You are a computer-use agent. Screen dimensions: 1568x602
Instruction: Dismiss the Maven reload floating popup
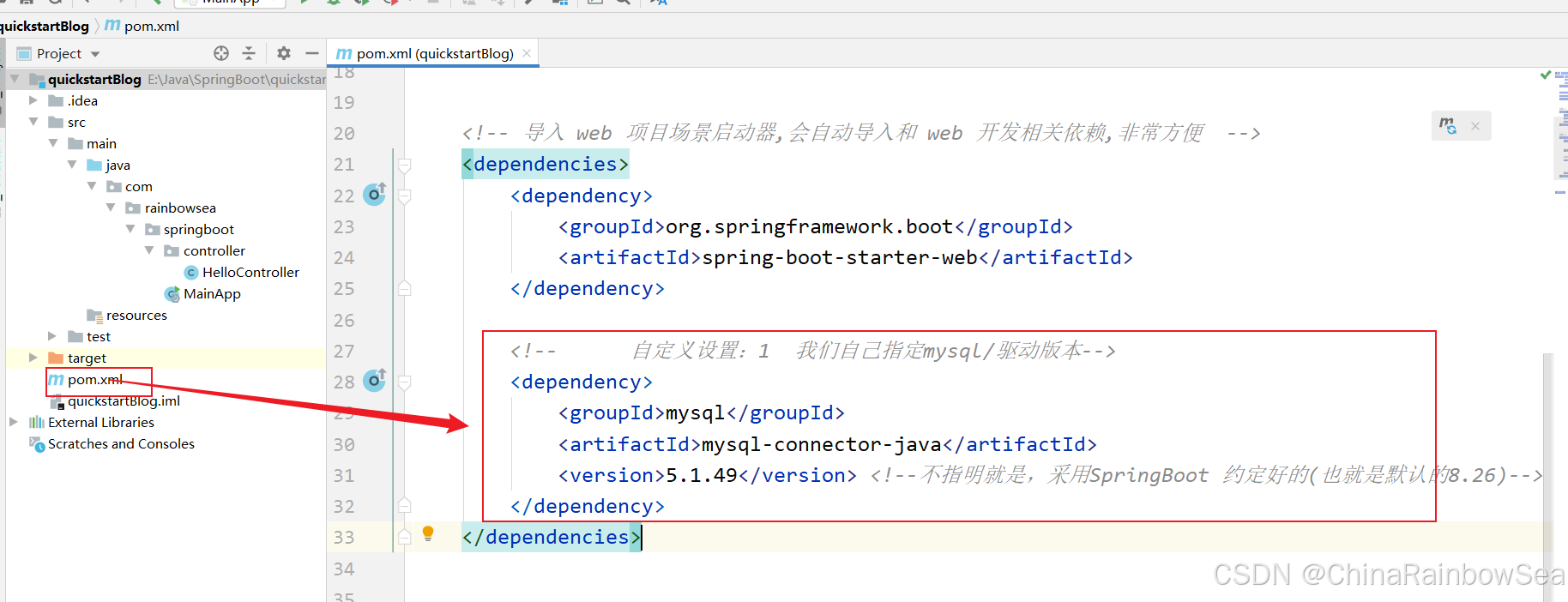point(1475,126)
